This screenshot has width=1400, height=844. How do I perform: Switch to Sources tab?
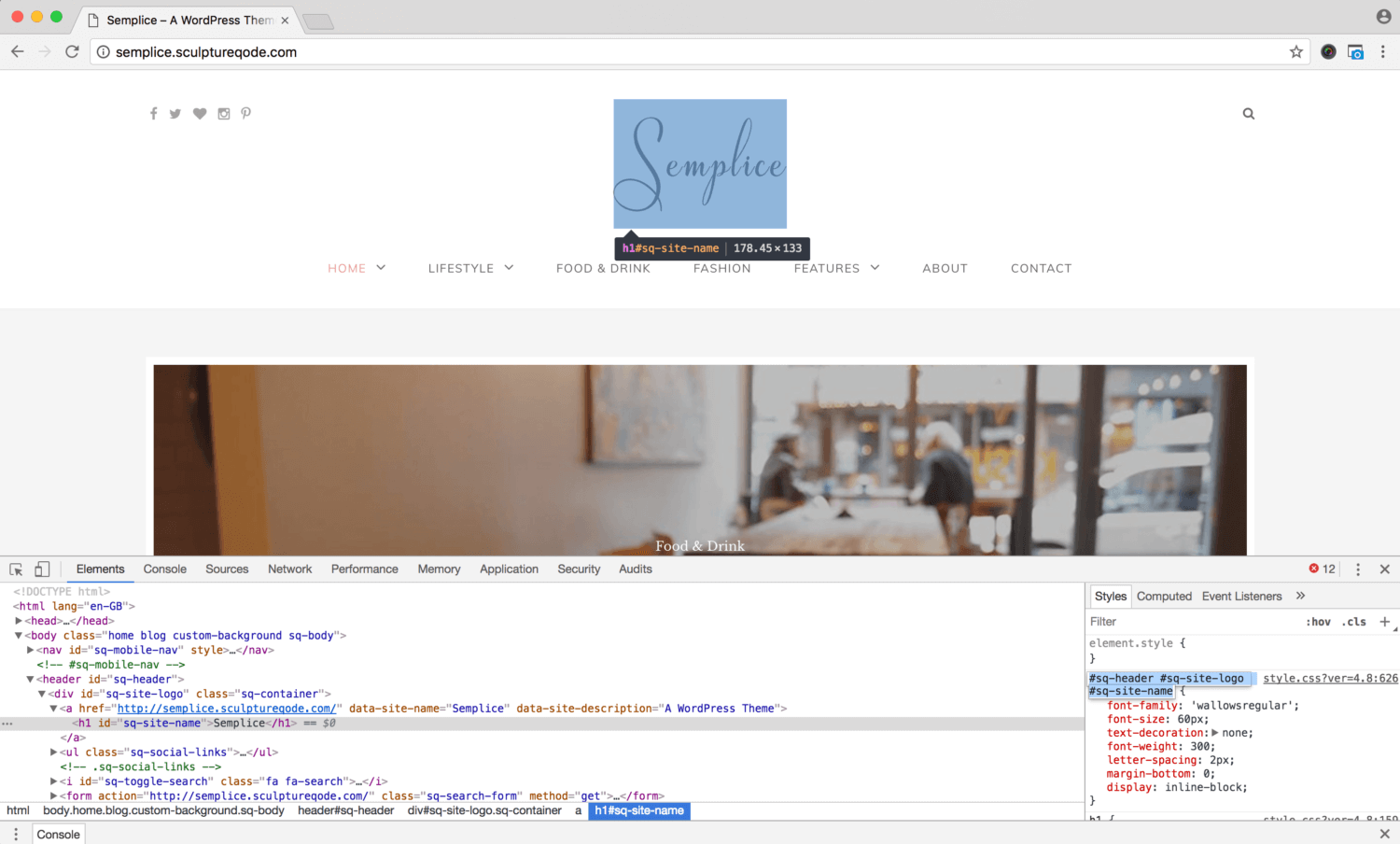click(227, 570)
